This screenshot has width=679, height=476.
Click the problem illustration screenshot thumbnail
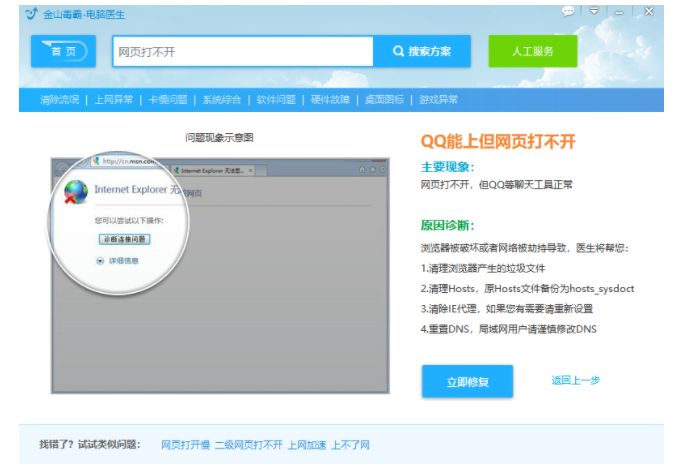coord(219,272)
